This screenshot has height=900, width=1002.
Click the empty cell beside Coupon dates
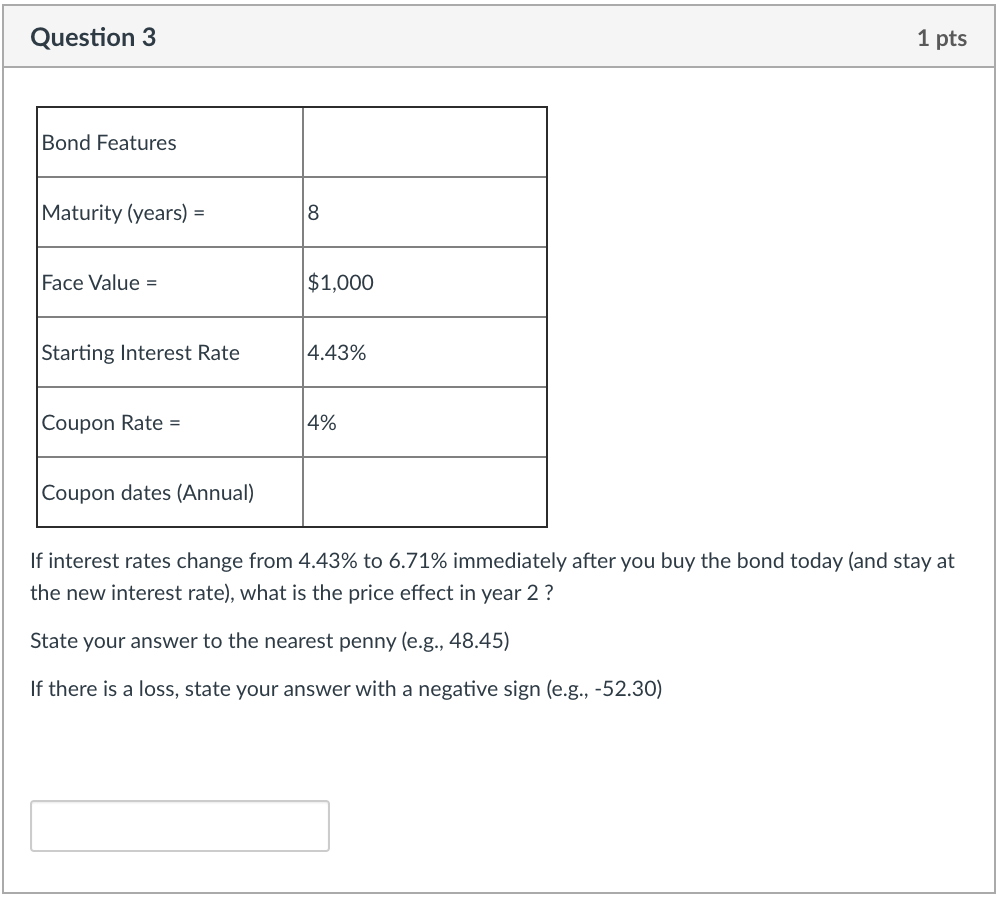pyautogui.click(x=425, y=492)
